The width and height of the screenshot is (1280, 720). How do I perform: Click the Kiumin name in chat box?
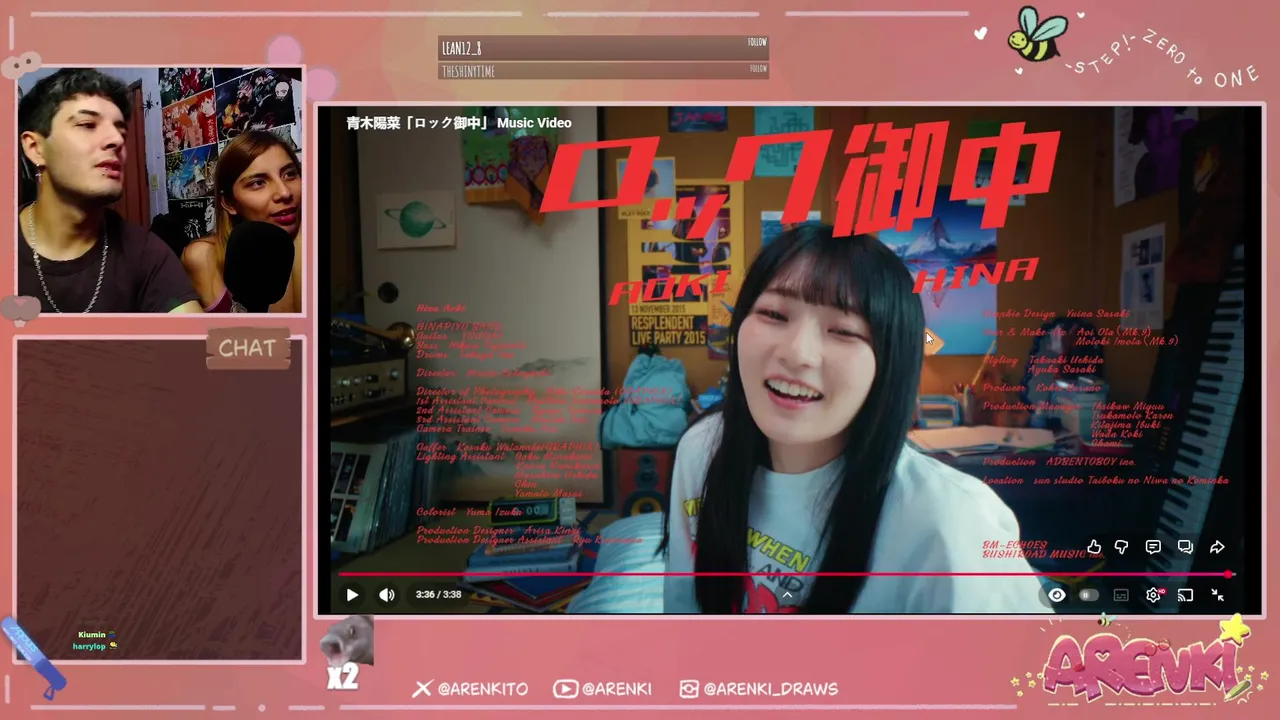click(92, 635)
